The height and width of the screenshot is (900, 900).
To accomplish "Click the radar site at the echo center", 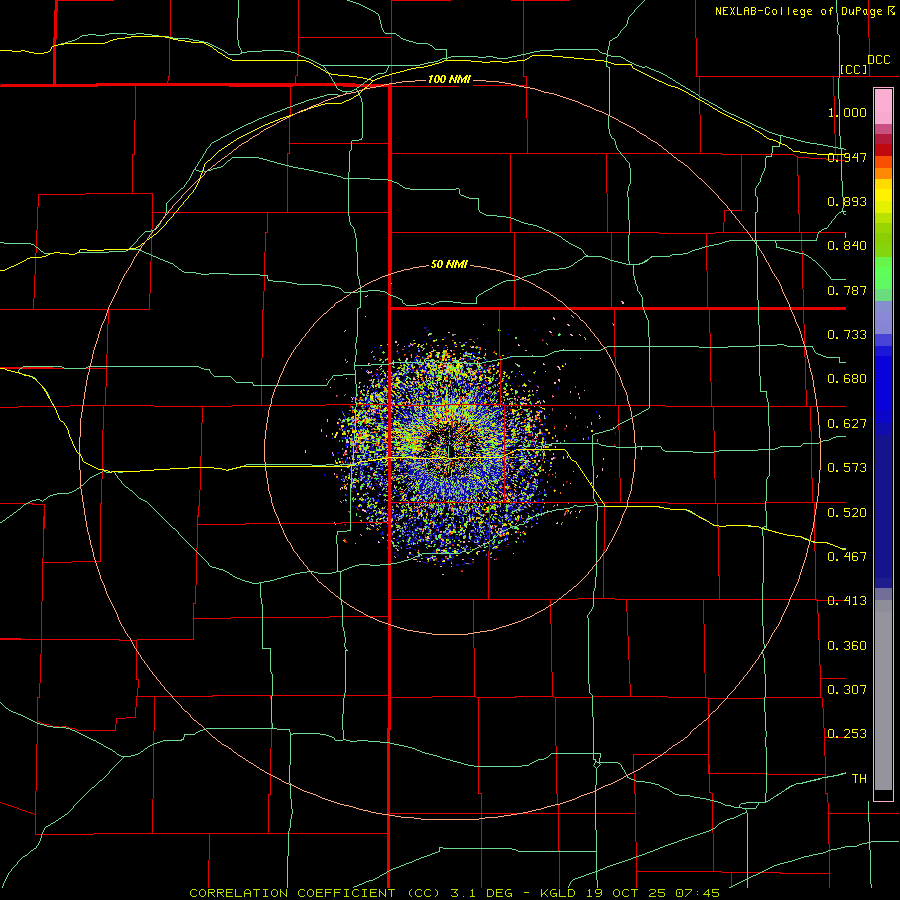I will (x=451, y=451).
